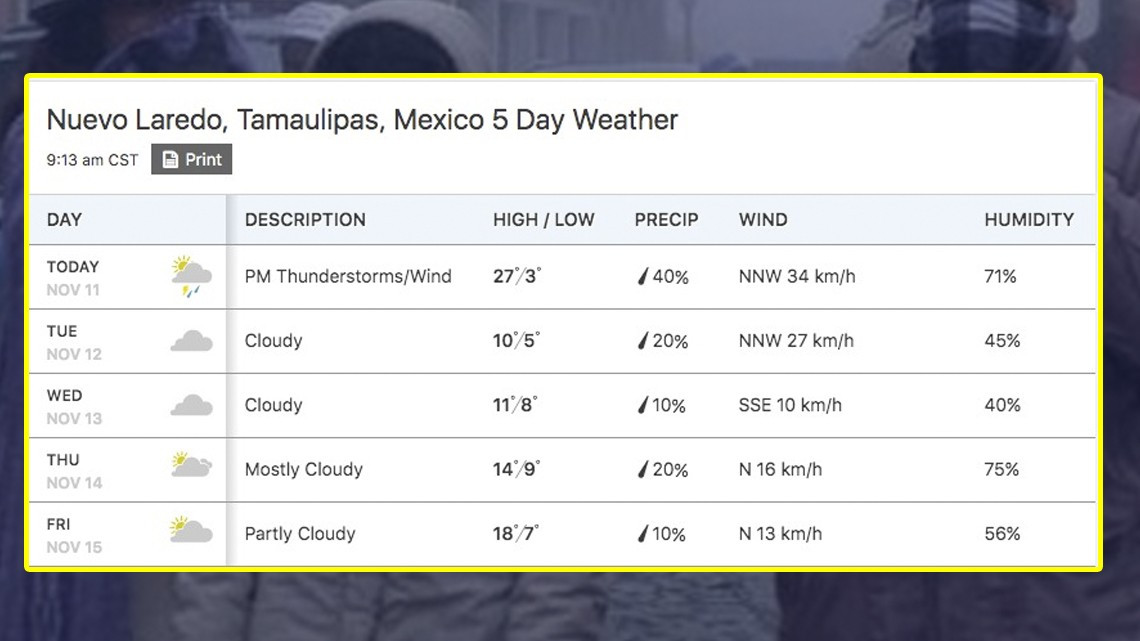Click the 9:13 am CST timestamp
Viewport: 1140px width, 641px height.
click(x=91, y=158)
